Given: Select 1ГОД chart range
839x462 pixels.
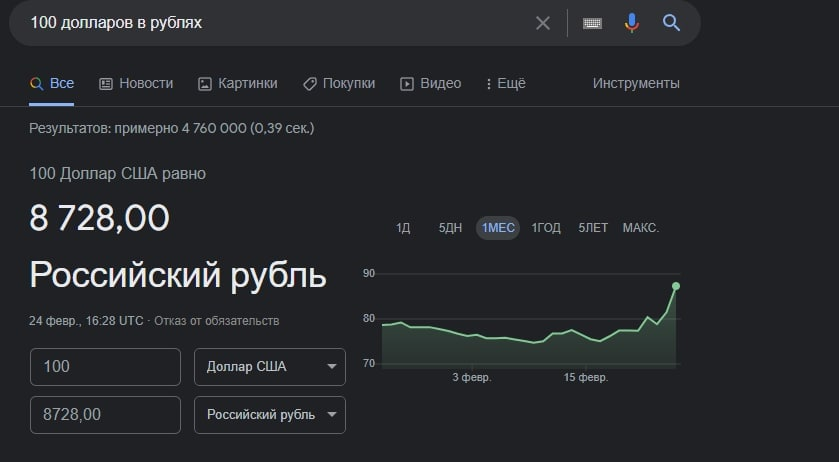Looking at the screenshot, I should [x=546, y=228].
